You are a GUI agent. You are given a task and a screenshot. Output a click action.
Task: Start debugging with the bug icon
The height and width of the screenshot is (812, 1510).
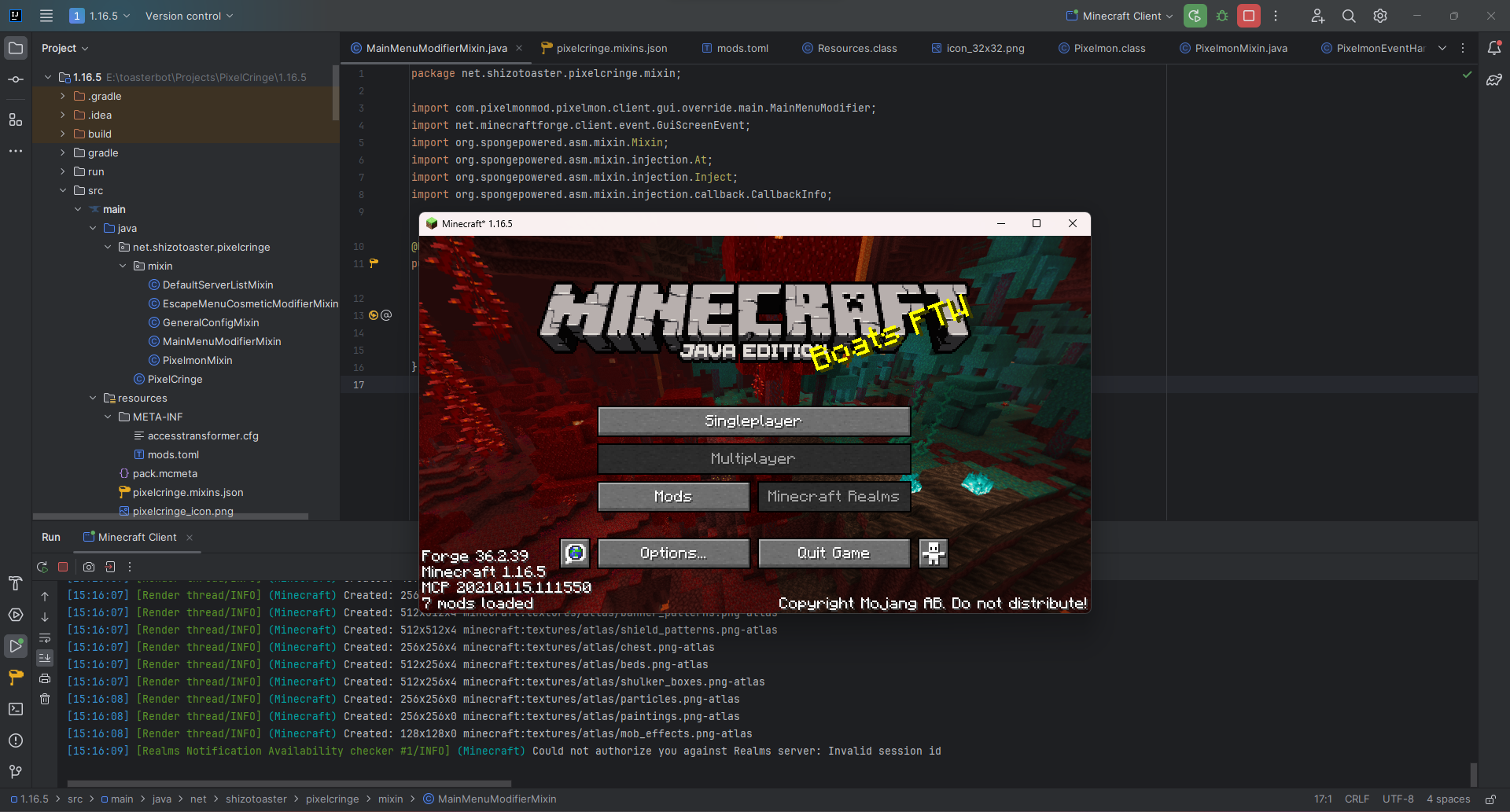pyautogui.click(x=1222, y=16)
